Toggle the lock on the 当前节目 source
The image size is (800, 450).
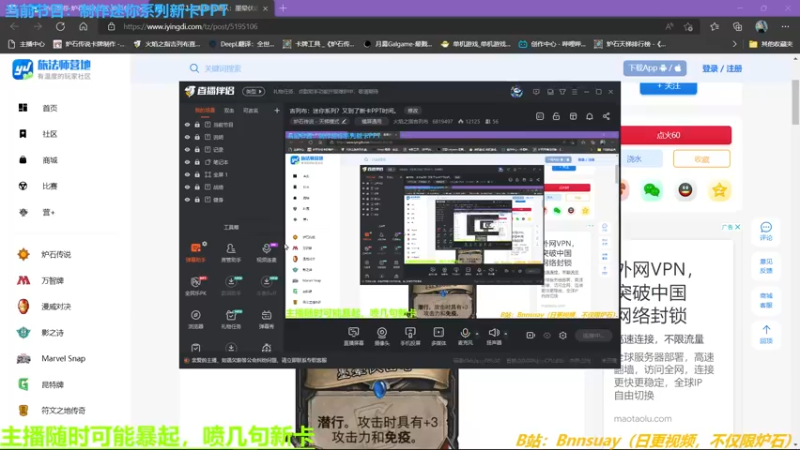[197, 124]
